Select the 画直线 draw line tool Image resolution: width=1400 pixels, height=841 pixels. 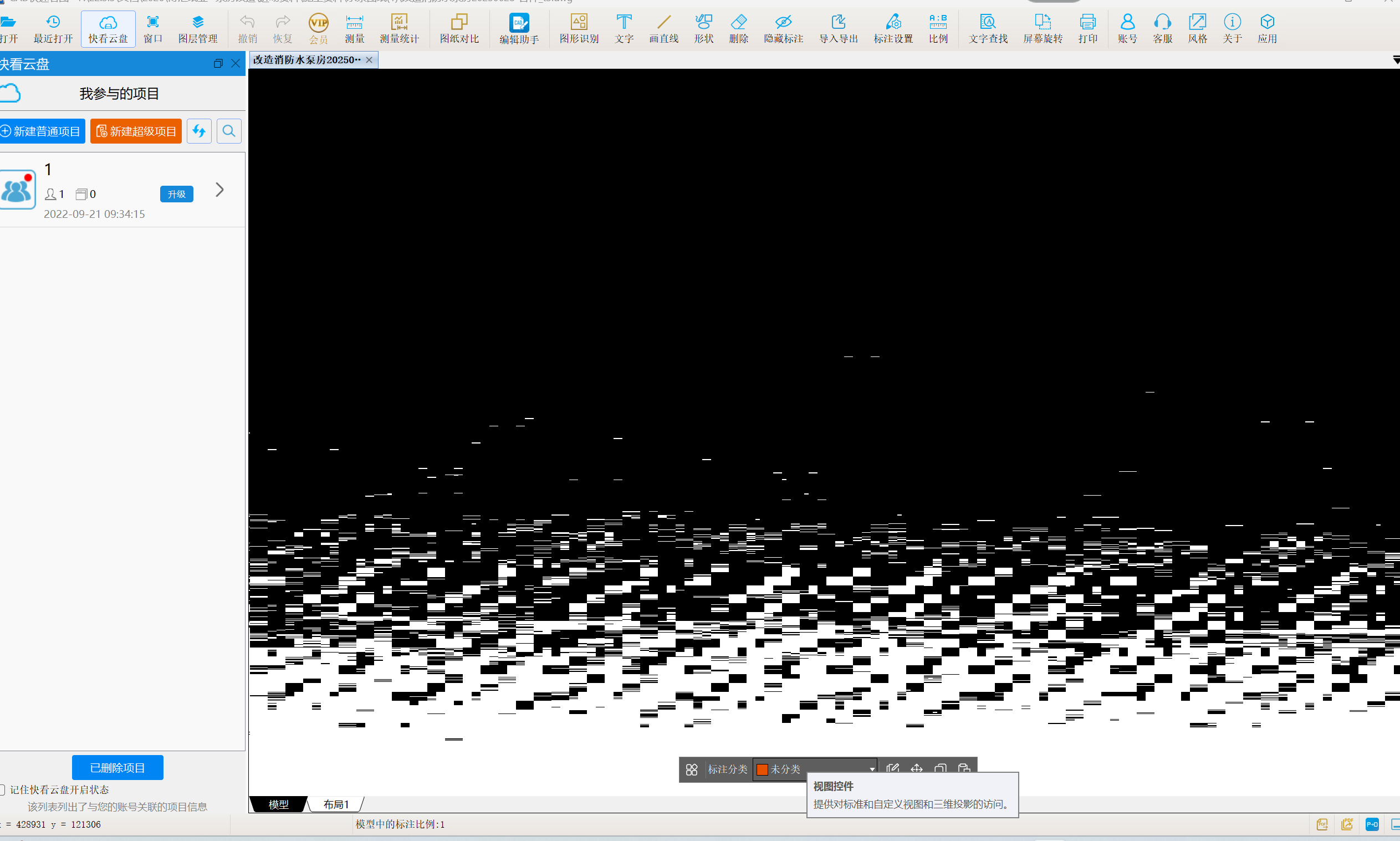663,28
